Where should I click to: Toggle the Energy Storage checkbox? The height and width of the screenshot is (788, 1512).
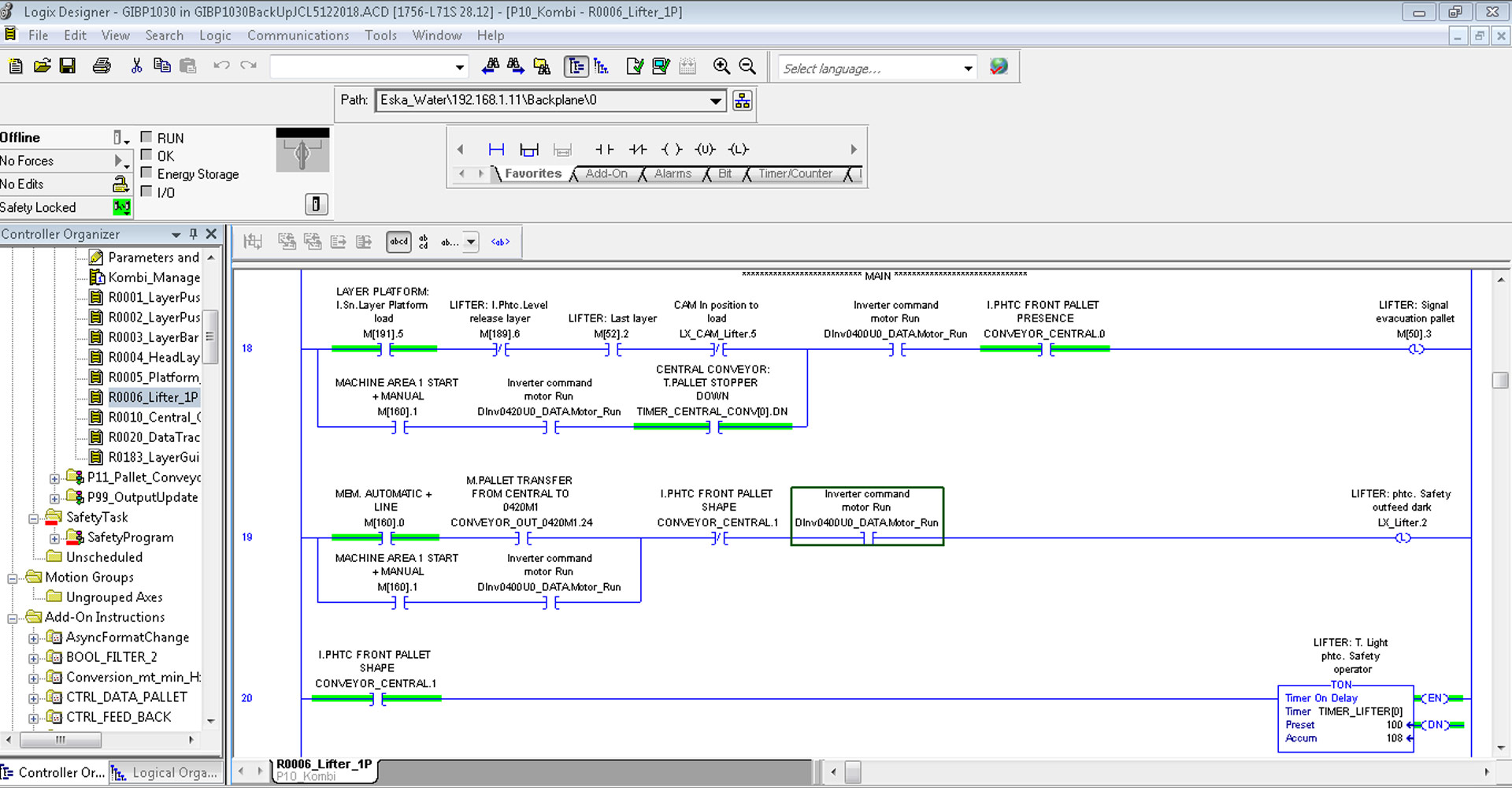146,173
